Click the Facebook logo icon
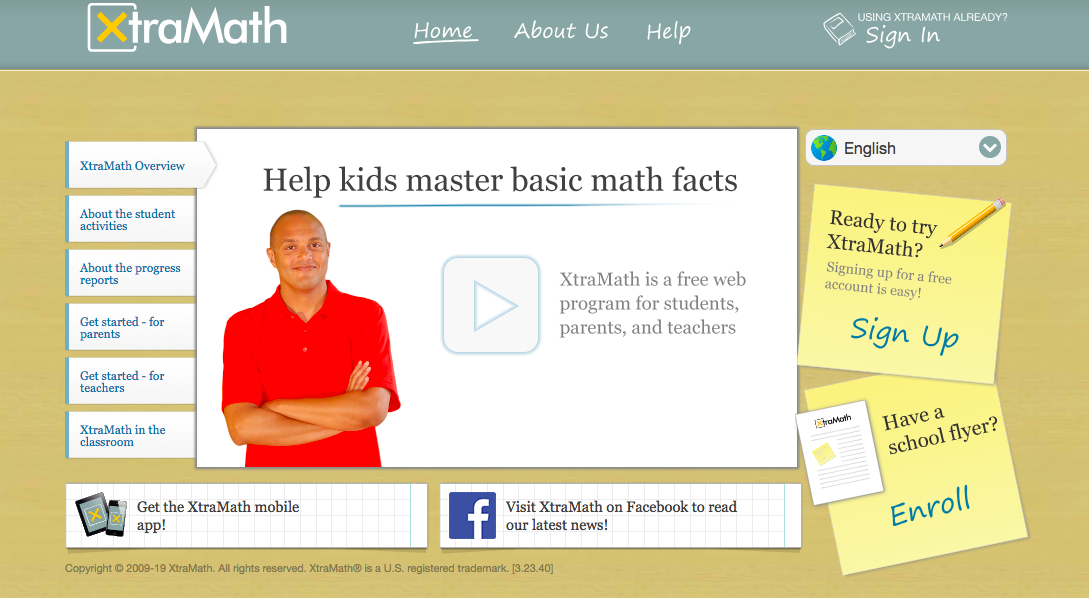The width and height of the screenshot is (1089, 598). pos(472,515)
